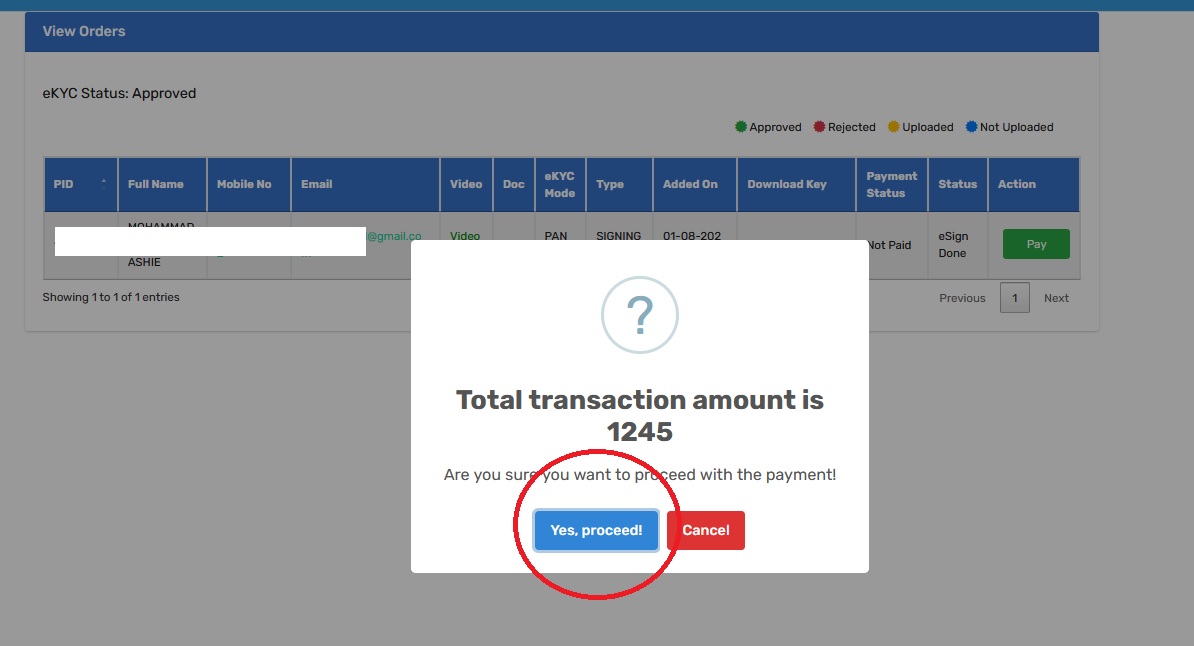Open the green Video link in row
The height and width of the screenshot is (646, 1194).
465,237
